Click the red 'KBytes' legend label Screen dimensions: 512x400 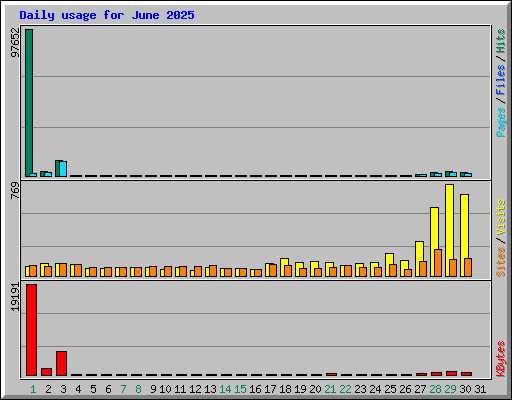(x=501, y=359)
